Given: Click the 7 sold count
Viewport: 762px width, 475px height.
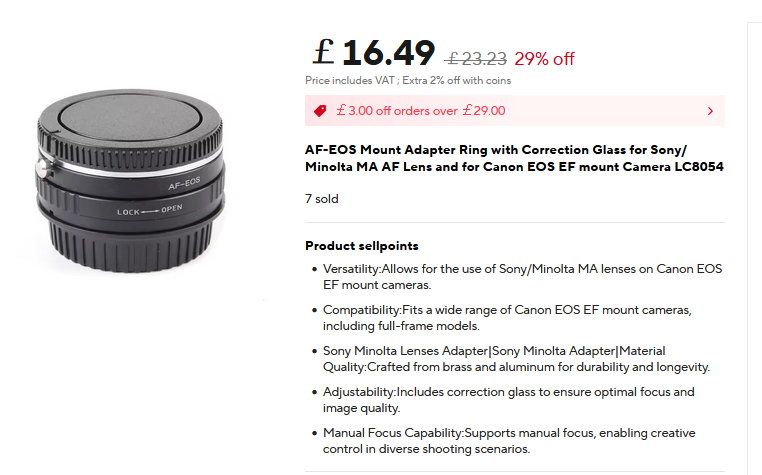Looking at the screenshot, I should (321, 199).
